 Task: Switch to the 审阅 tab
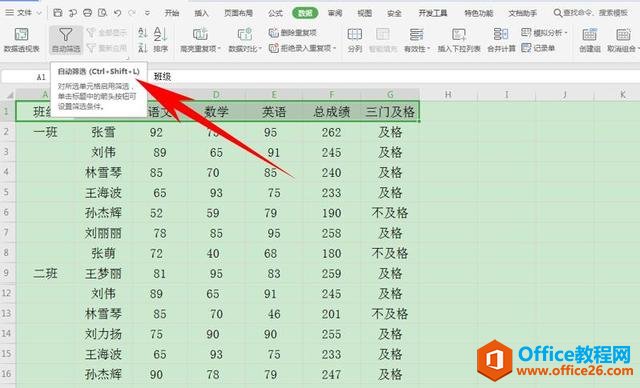coord(335,13)
